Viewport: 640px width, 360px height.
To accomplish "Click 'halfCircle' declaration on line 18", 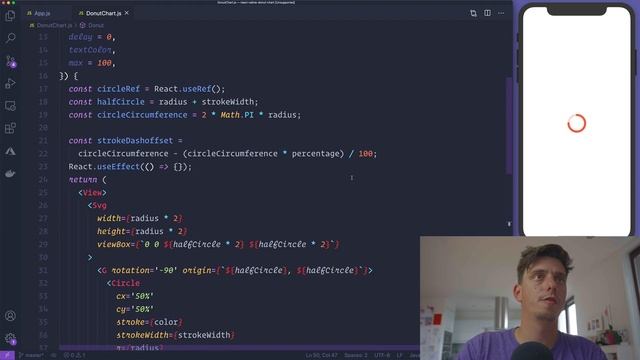I will point(121,102).
